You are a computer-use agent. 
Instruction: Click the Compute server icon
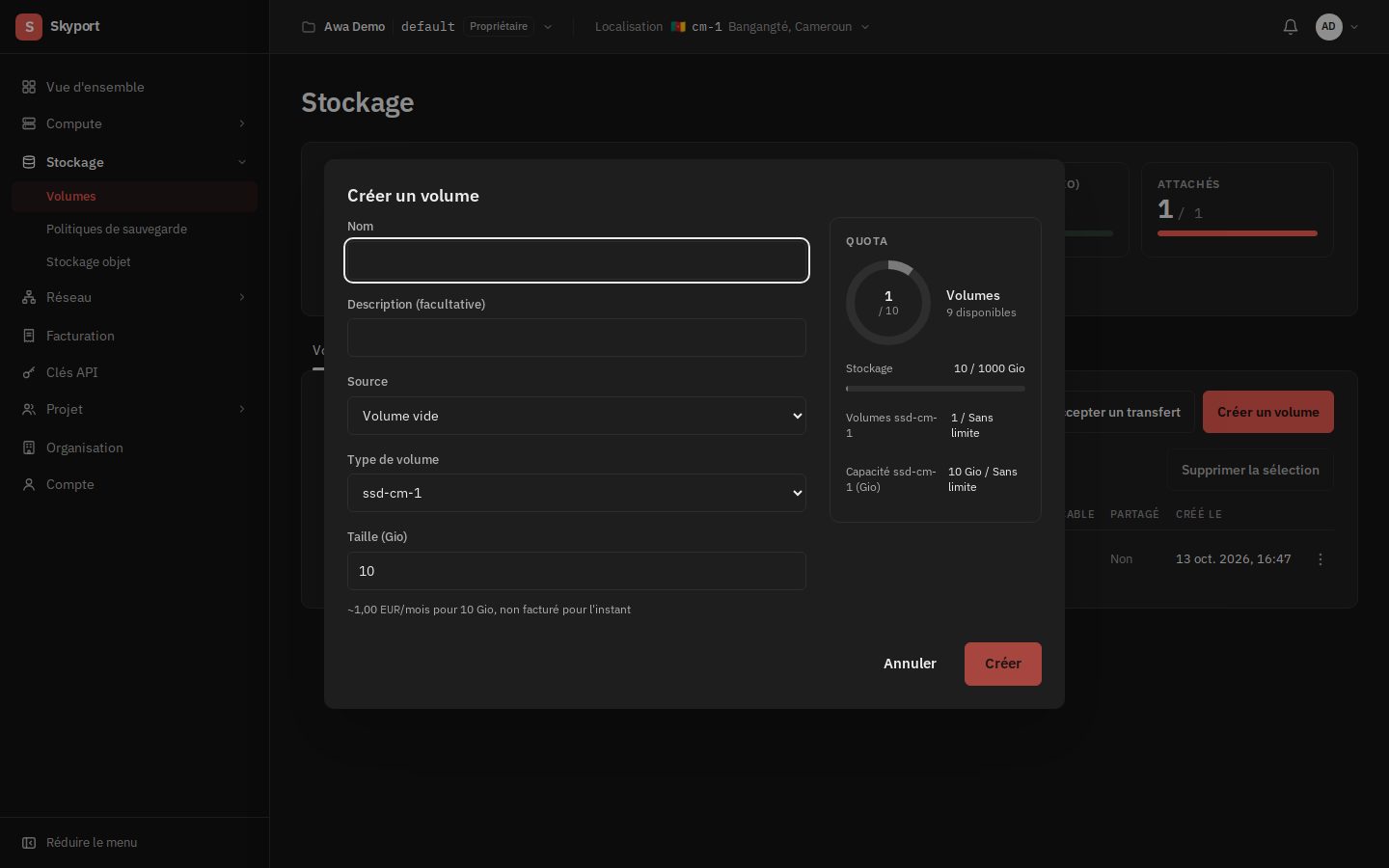pos(29,123)
